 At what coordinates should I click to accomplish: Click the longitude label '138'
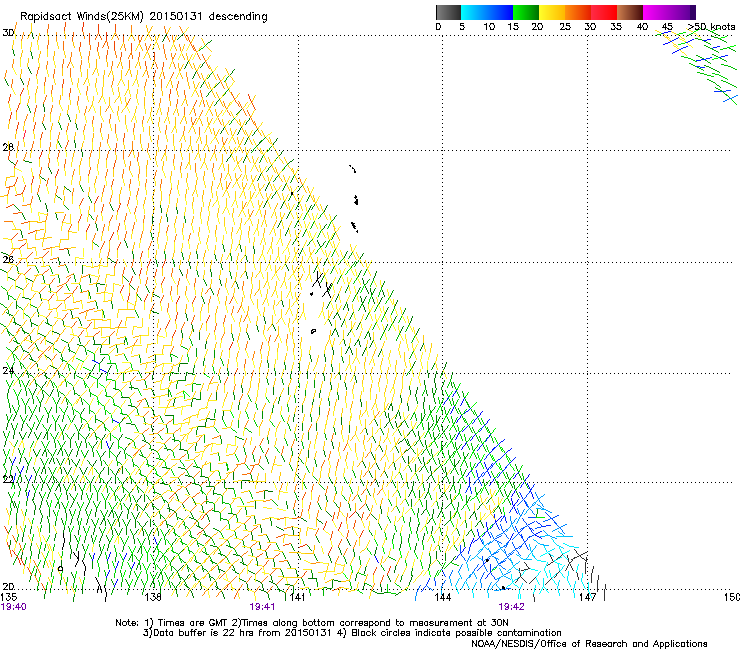coord(153,597)
